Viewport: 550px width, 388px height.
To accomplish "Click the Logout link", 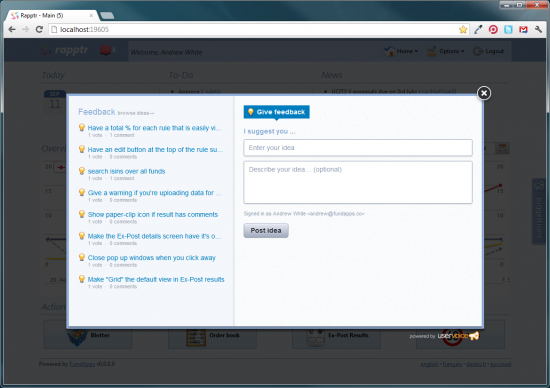I will (489, 51).
